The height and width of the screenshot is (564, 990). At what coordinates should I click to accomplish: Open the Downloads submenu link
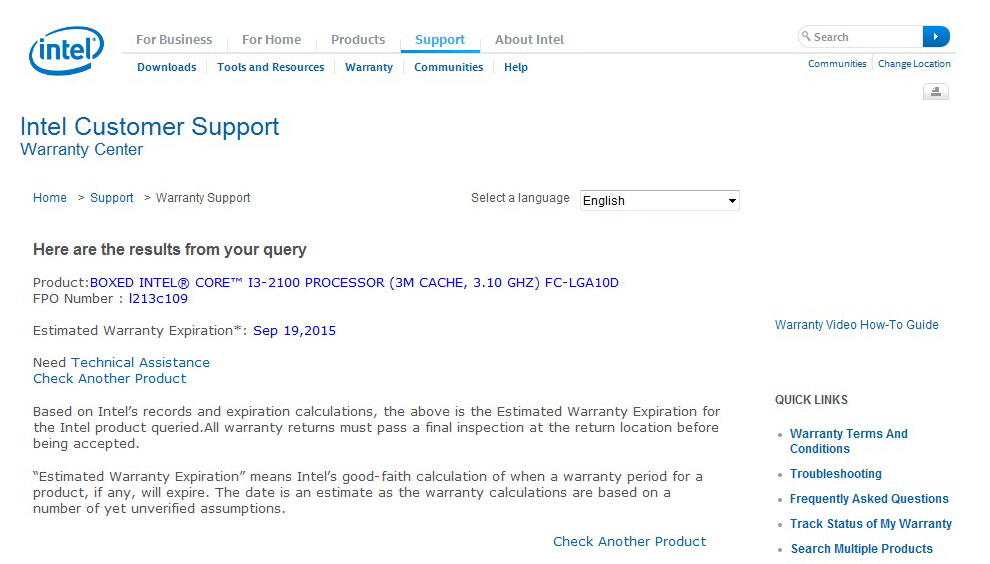point(167,67)
